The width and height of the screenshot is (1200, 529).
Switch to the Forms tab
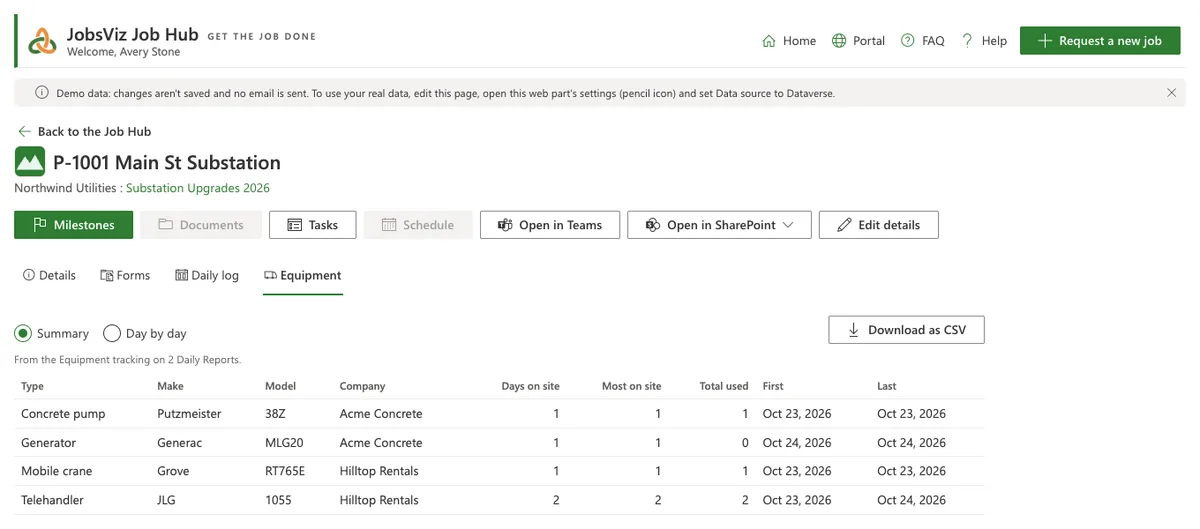click(x=125, y=275)
